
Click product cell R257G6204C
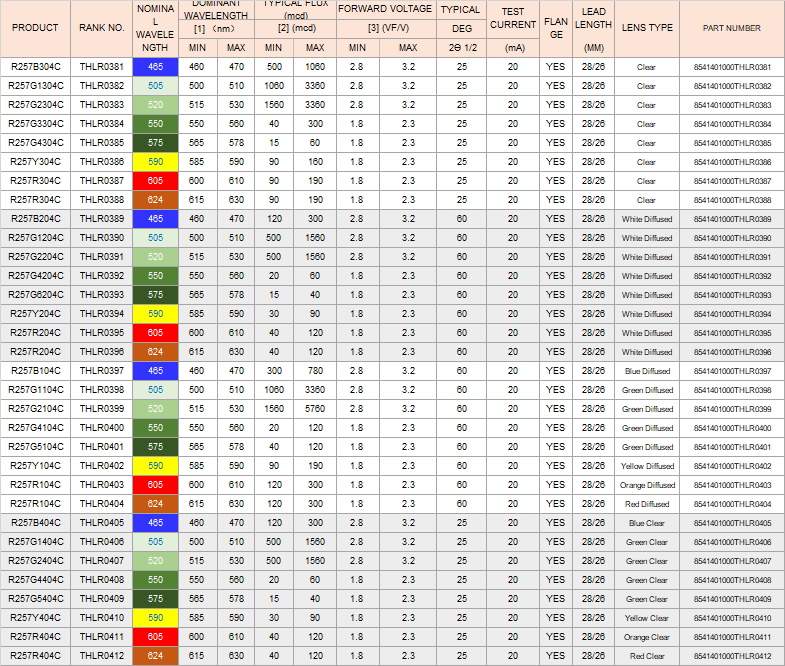36,295
